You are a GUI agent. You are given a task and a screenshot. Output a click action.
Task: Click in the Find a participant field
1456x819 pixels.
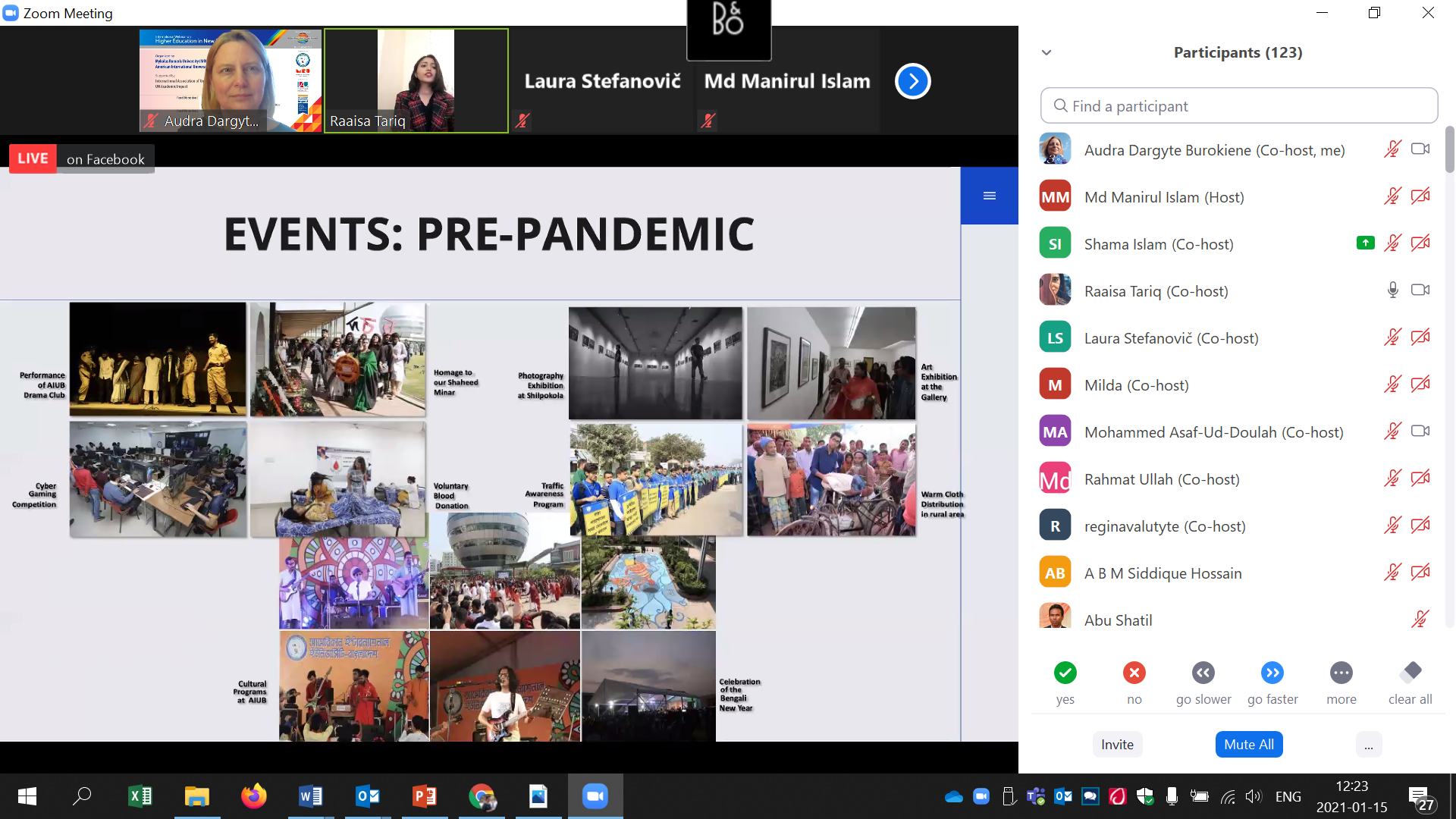[x=1239, y=106]
